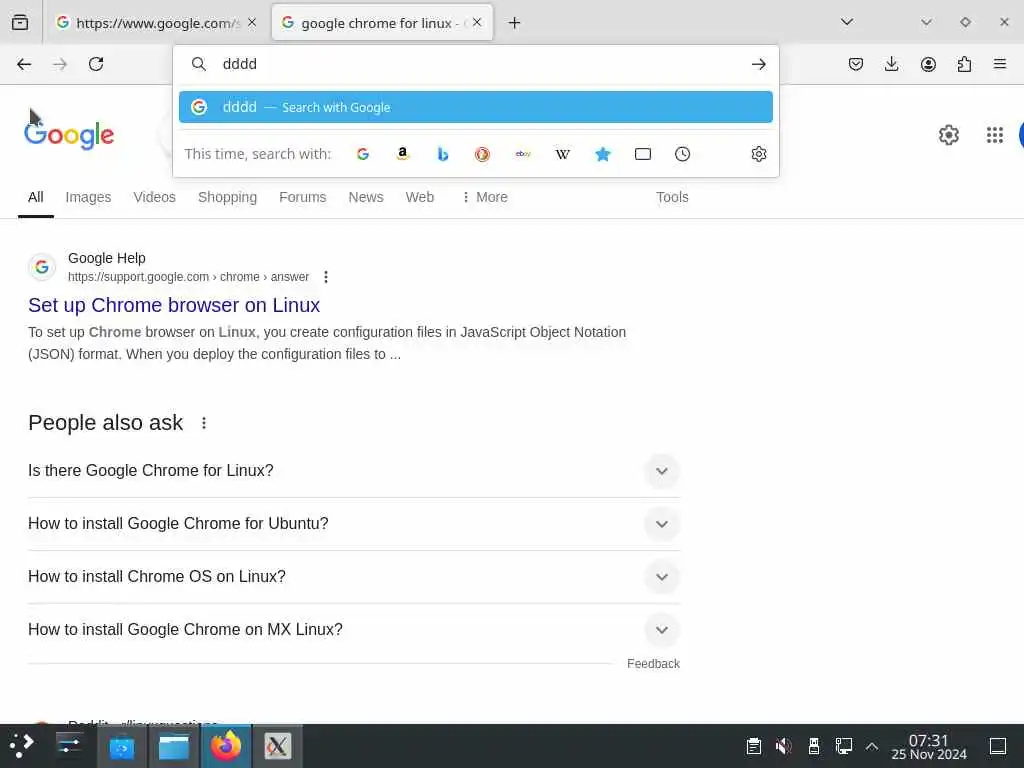Screen dimensions: 1024x768
Task: Close the first google.com tab
Action: pyautogui.click(x=252, y=22)
